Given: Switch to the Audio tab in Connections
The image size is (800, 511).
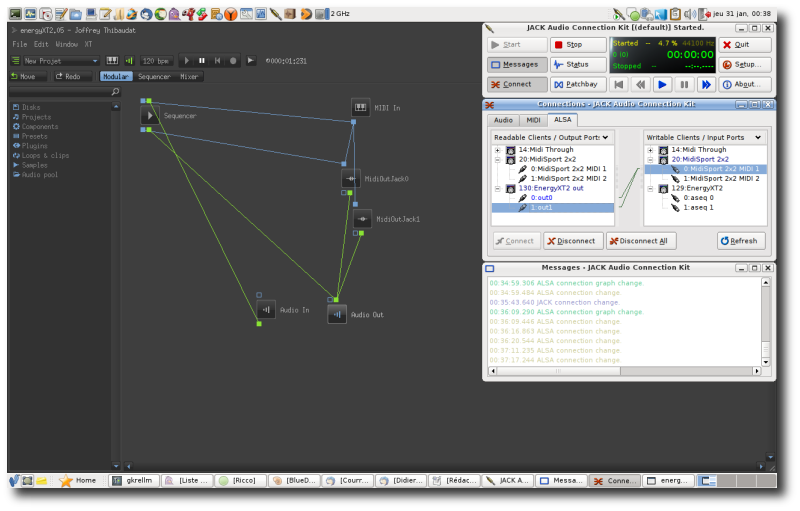Looking at the screenshot, I should (x=503, y=120).
